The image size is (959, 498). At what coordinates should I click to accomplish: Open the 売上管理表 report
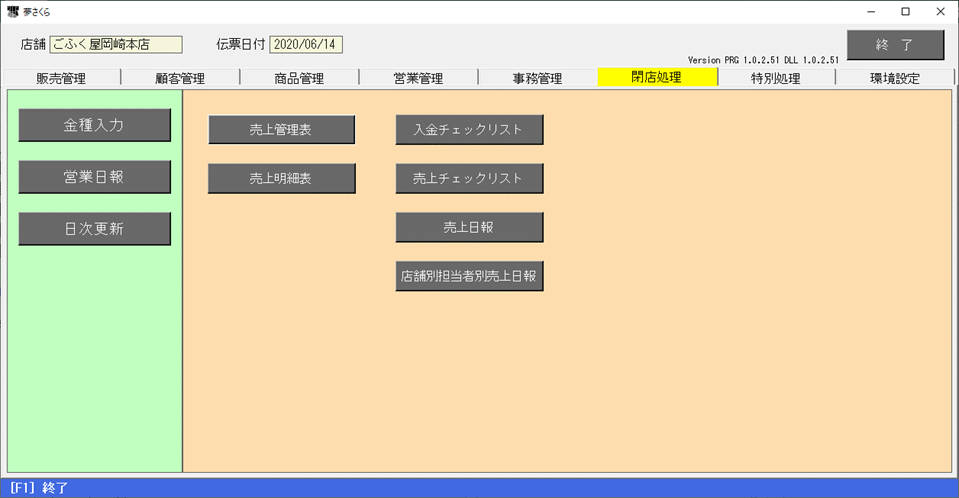[x=281, y=129]
